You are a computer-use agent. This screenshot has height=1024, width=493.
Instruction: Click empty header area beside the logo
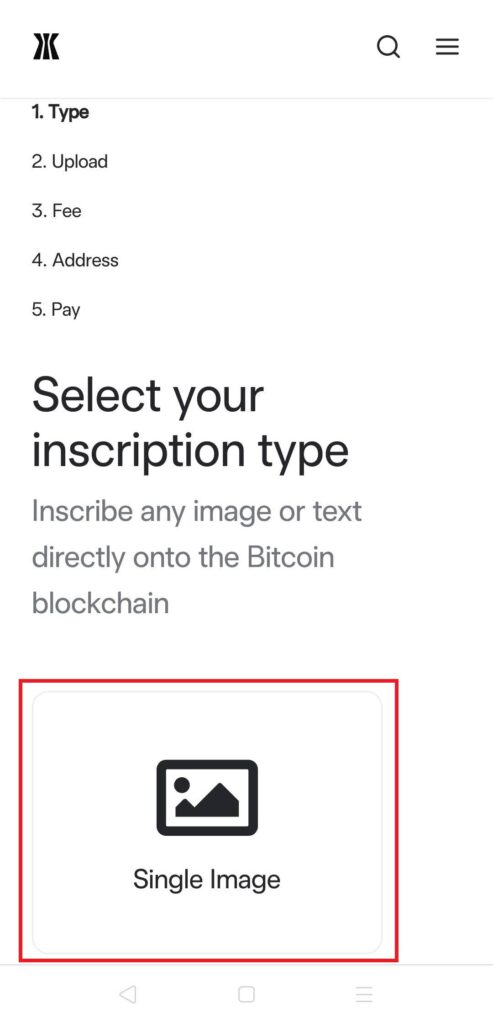pyautogui.click(x=215, y=47)
